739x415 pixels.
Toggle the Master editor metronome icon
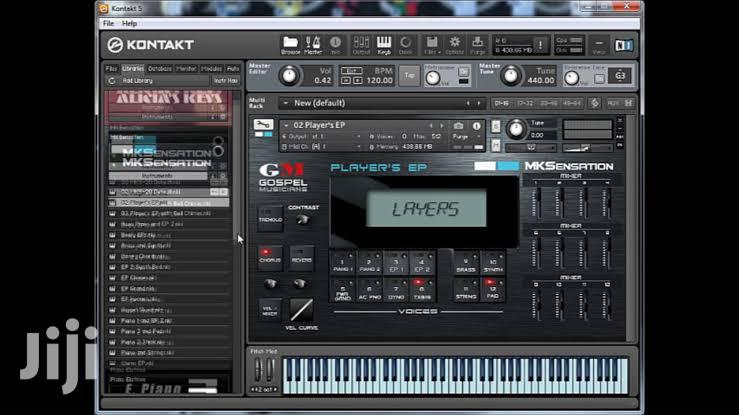coord(313,45)
